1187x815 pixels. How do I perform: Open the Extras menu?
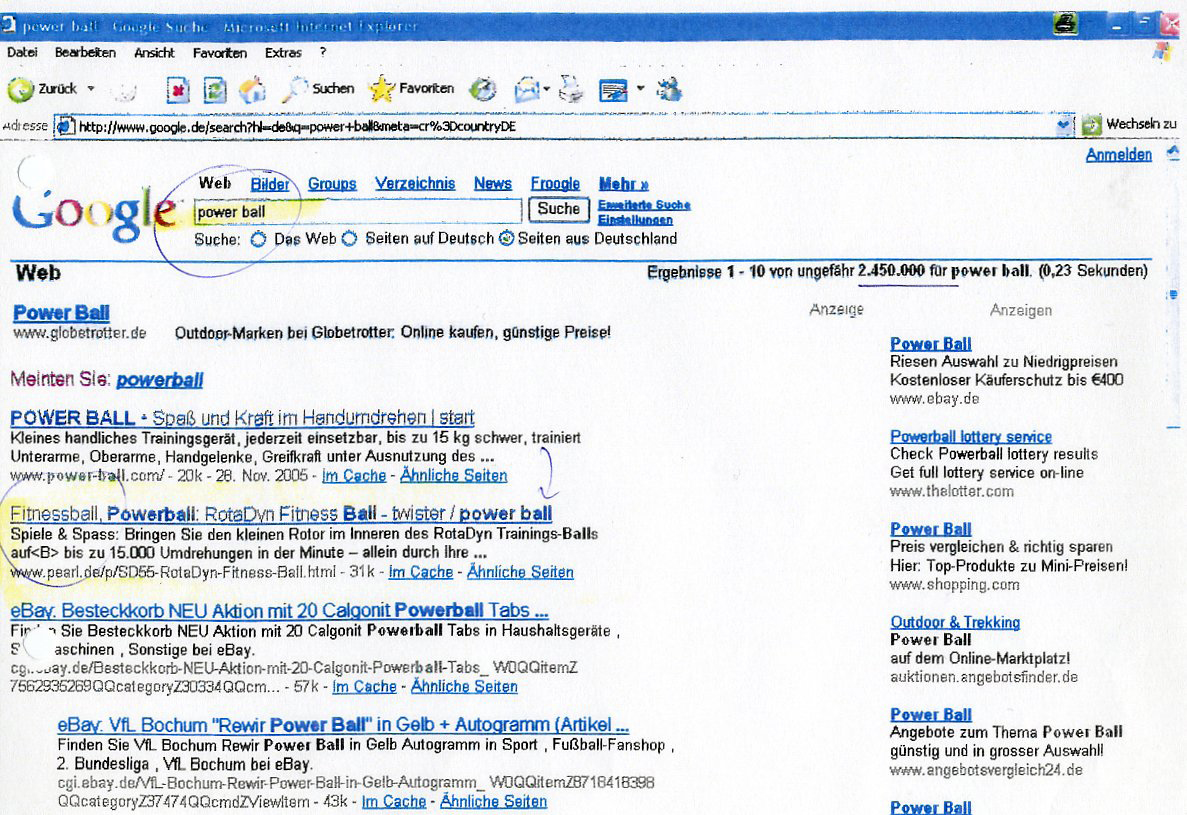tap(283, 52)
